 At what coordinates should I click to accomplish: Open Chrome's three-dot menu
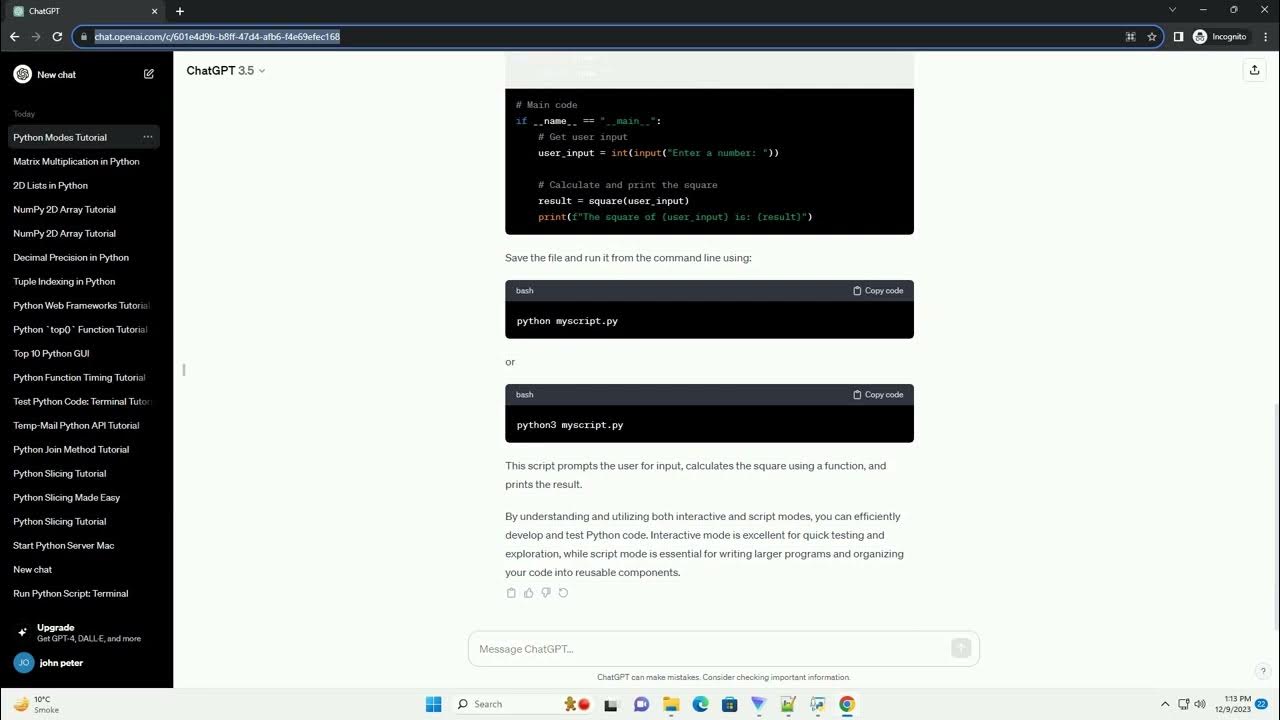[x=1265, y=36]
